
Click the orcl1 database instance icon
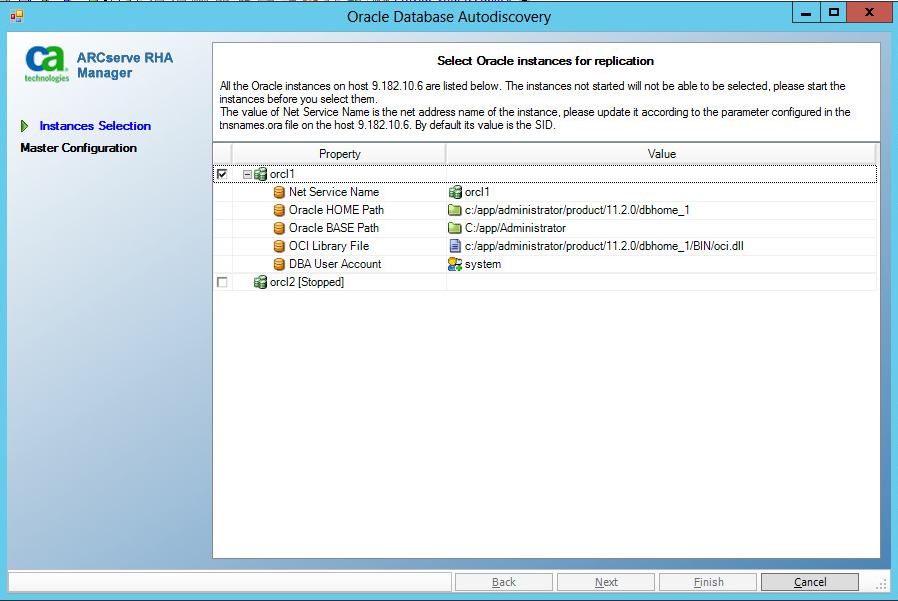coord(261,174)
